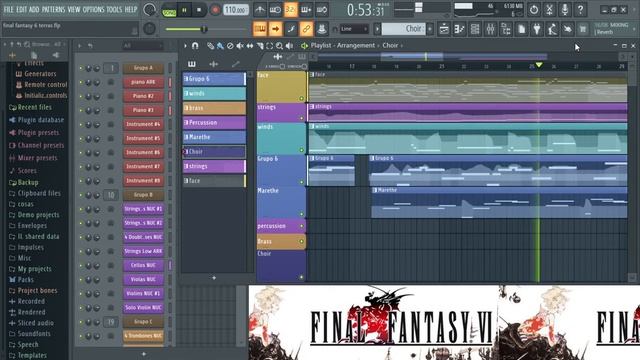Show the audio clips tab in picker
Screen dimensions: 640x360
coord(213,64)
